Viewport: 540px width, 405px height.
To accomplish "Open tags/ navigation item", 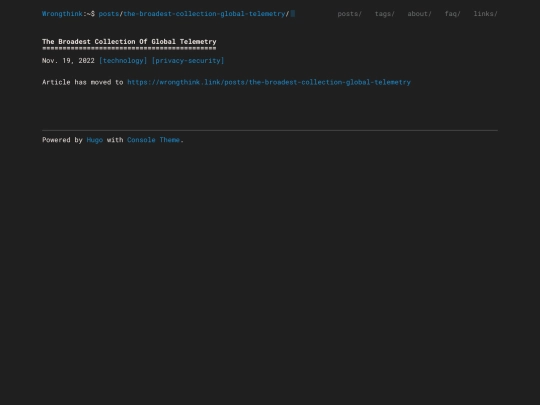I will click(385, 14).
